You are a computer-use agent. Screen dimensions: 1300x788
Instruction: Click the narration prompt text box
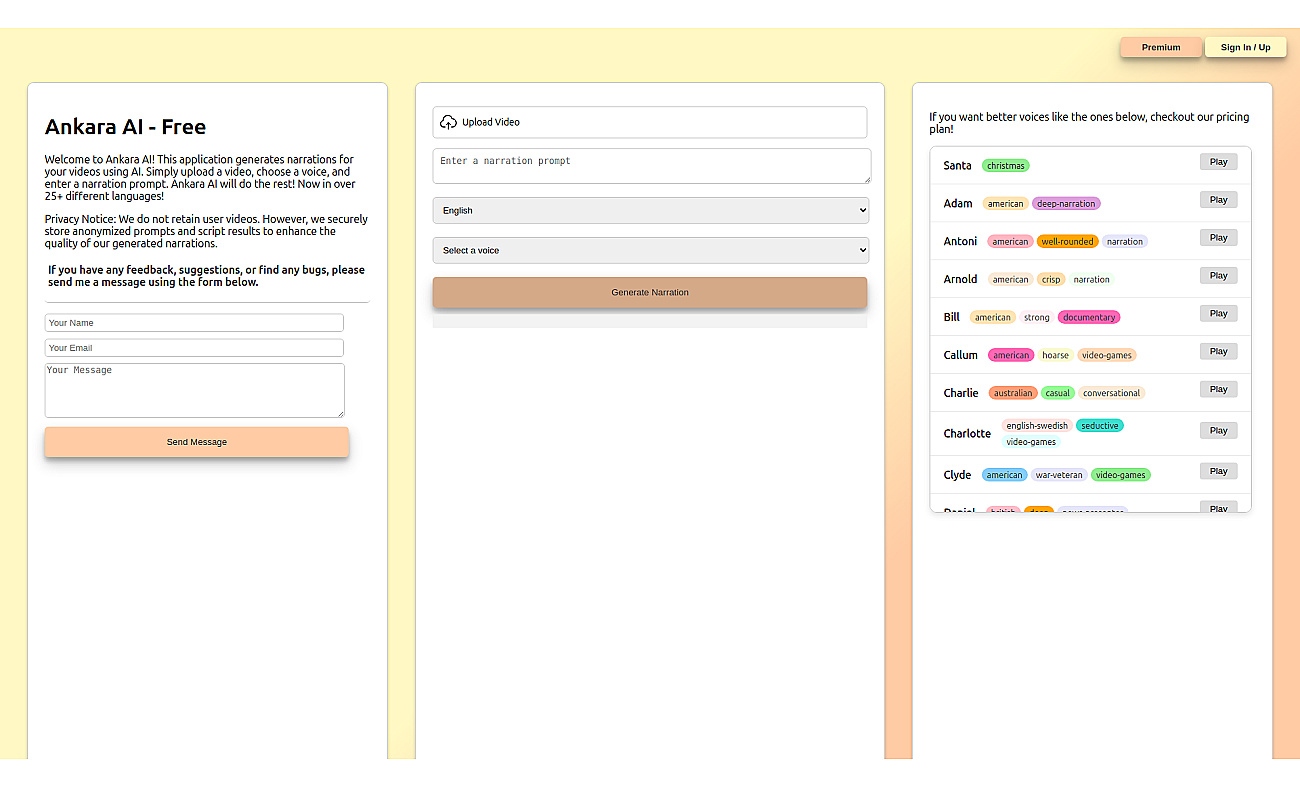click(652, 166)
